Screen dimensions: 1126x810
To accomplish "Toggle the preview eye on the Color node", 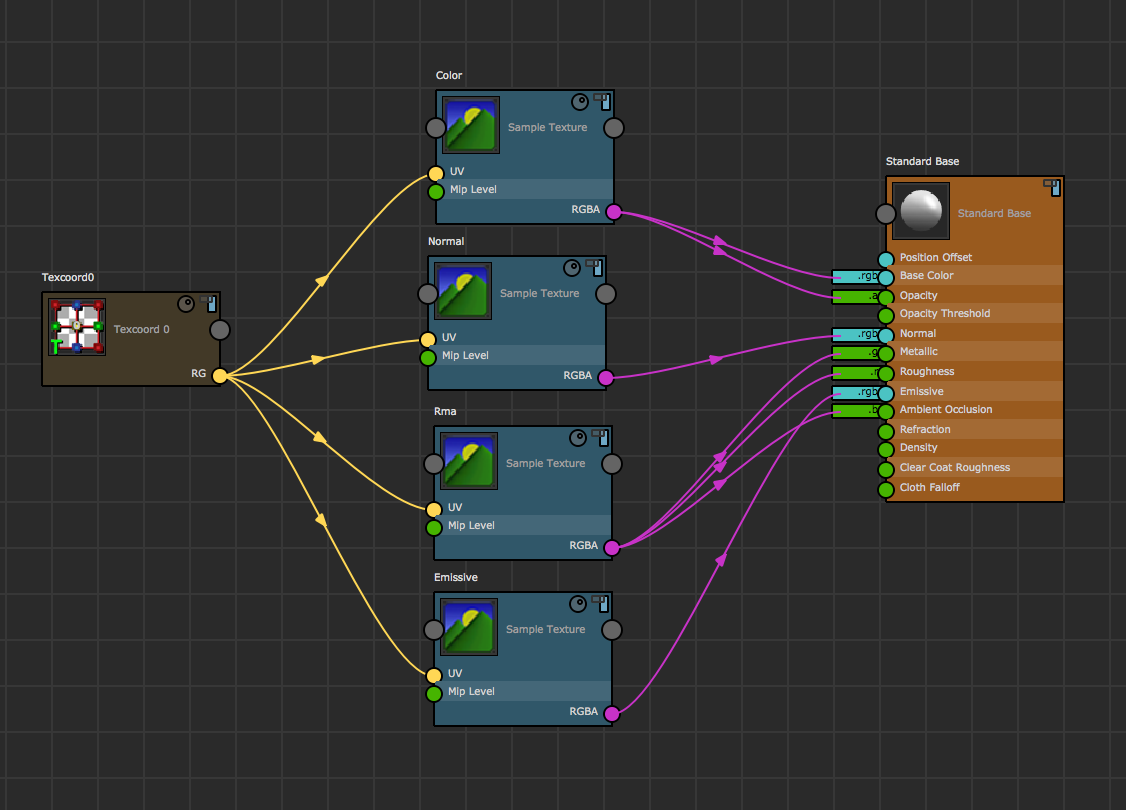I will click(579, 101).
